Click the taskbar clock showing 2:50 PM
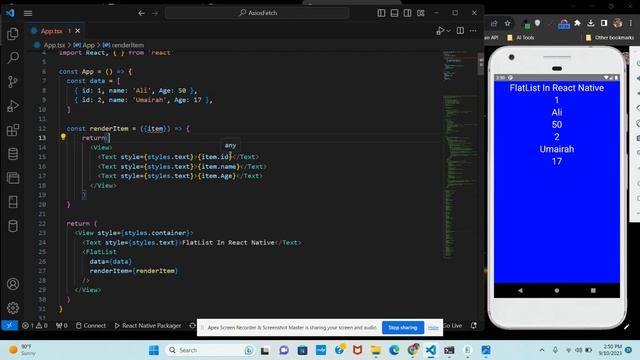 pos(611,350)
